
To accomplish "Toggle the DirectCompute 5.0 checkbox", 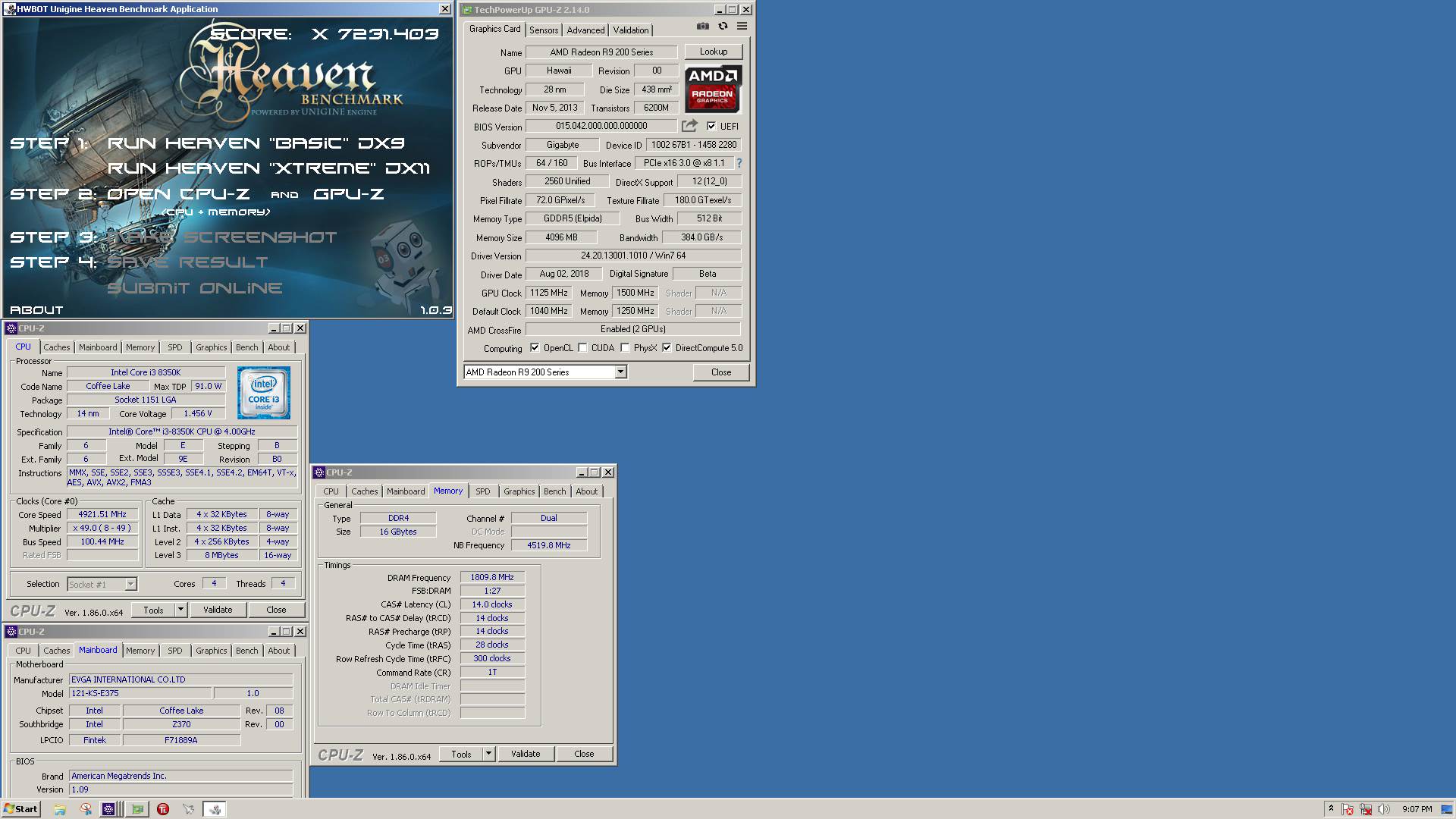I will click(x=667, y=348).
